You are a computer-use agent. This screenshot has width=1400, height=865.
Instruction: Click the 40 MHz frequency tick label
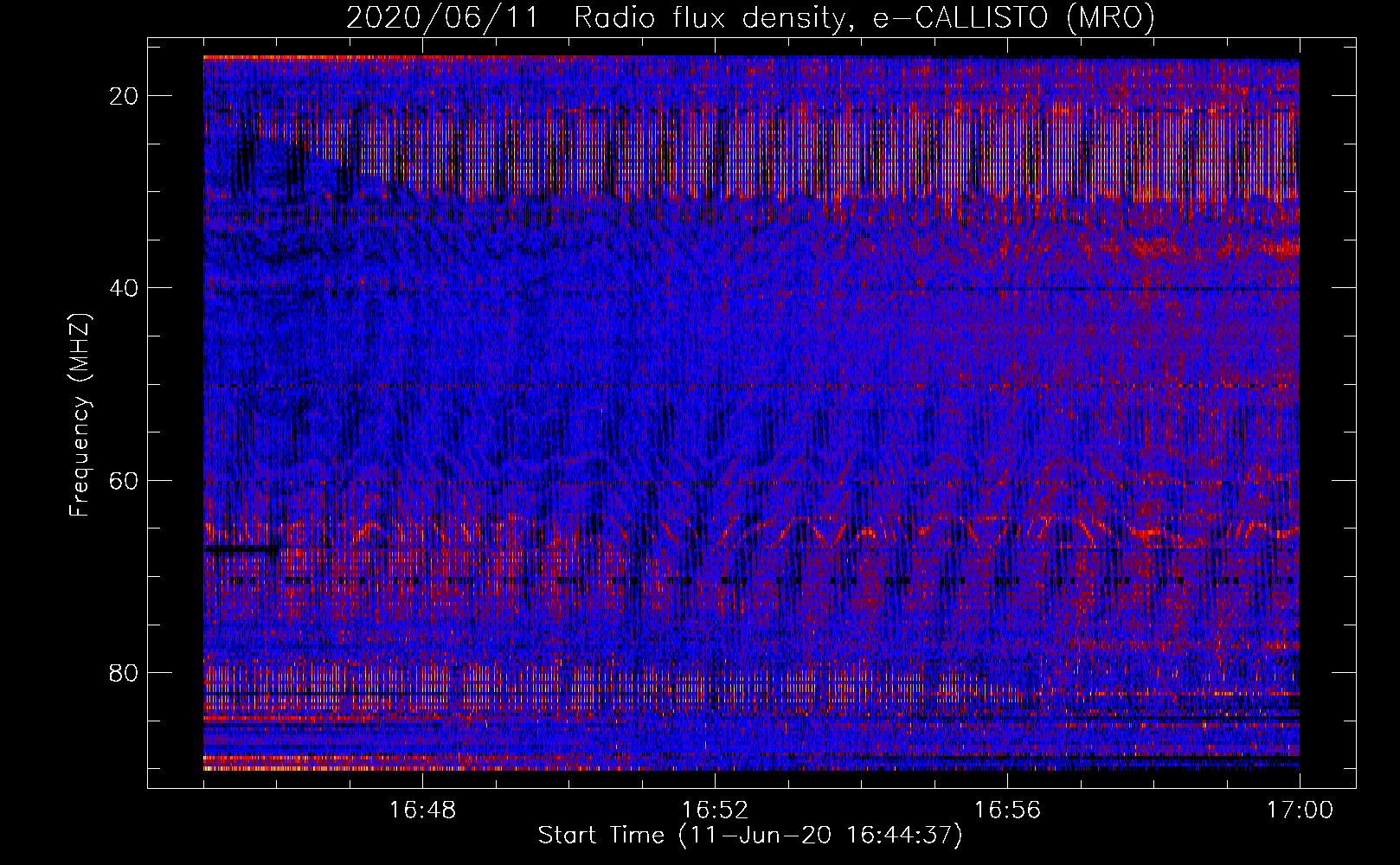(124, 288)
